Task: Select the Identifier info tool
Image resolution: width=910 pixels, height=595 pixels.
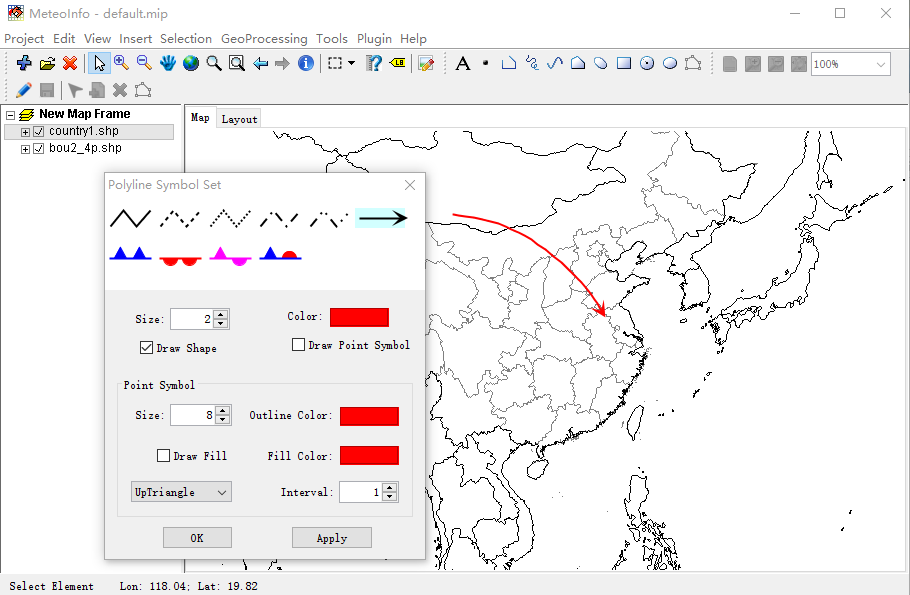Action: 306,63
